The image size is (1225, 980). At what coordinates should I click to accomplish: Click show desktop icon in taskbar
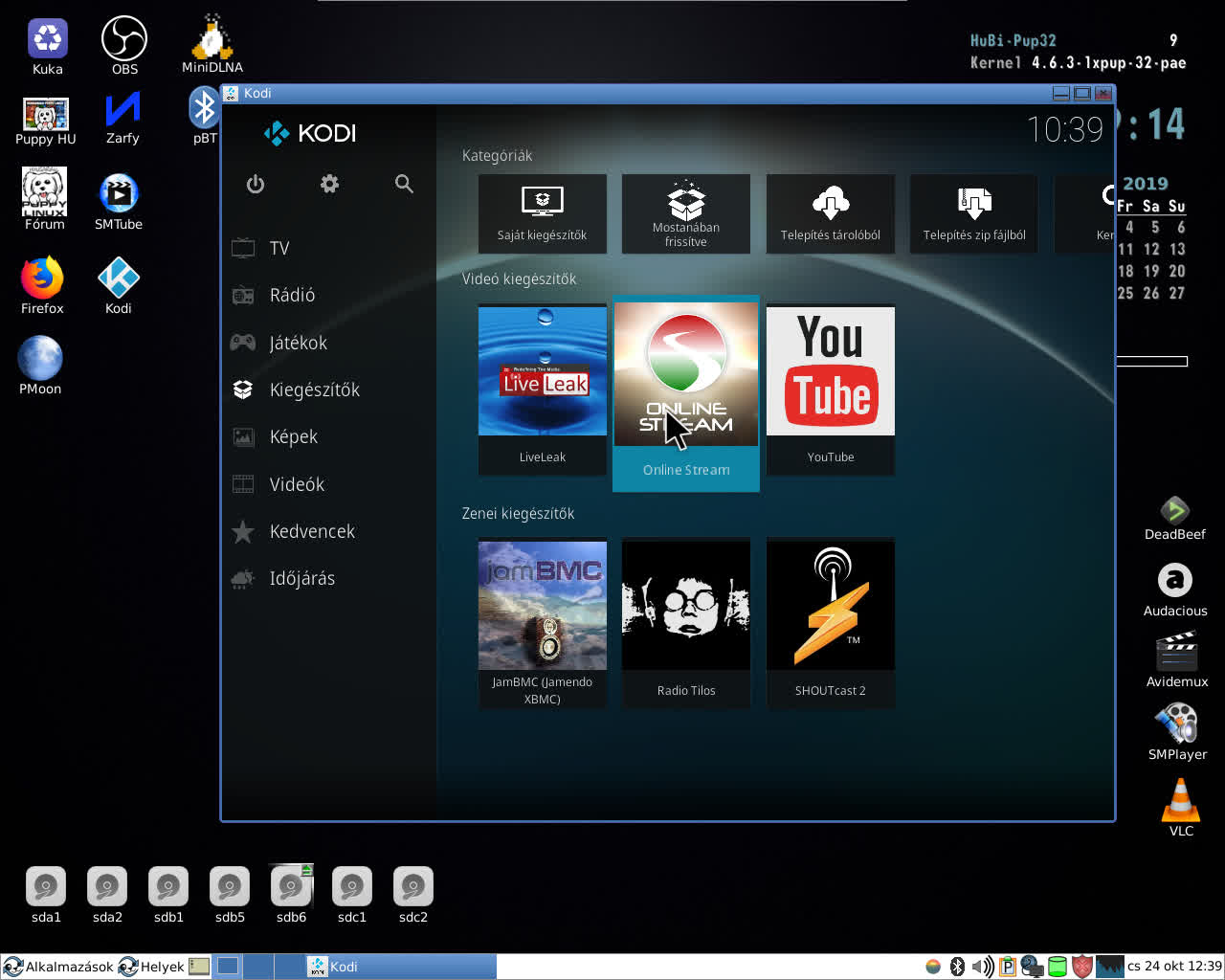click(x=199, y=967)
